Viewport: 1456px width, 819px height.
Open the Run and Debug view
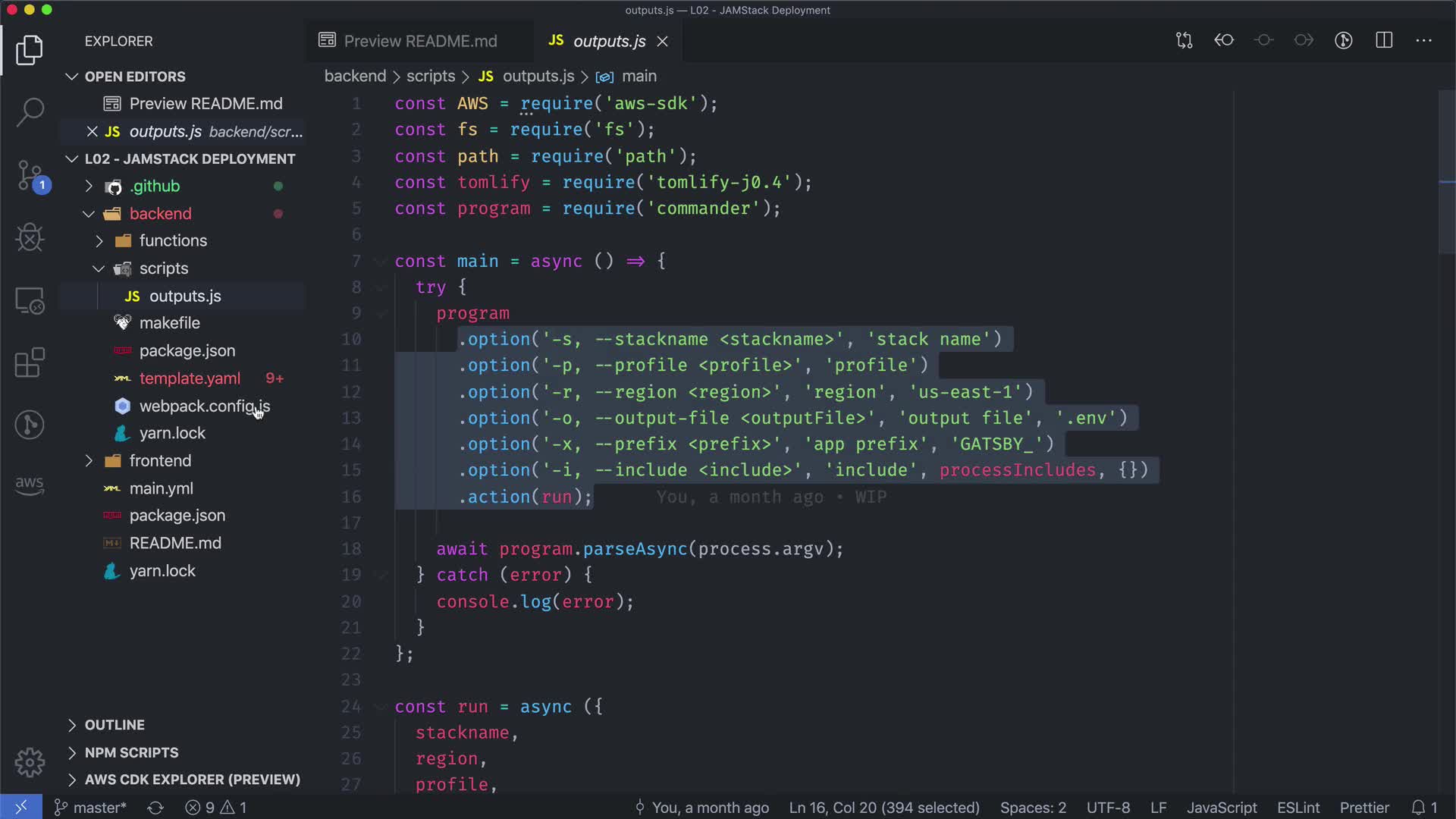[30, 238]
